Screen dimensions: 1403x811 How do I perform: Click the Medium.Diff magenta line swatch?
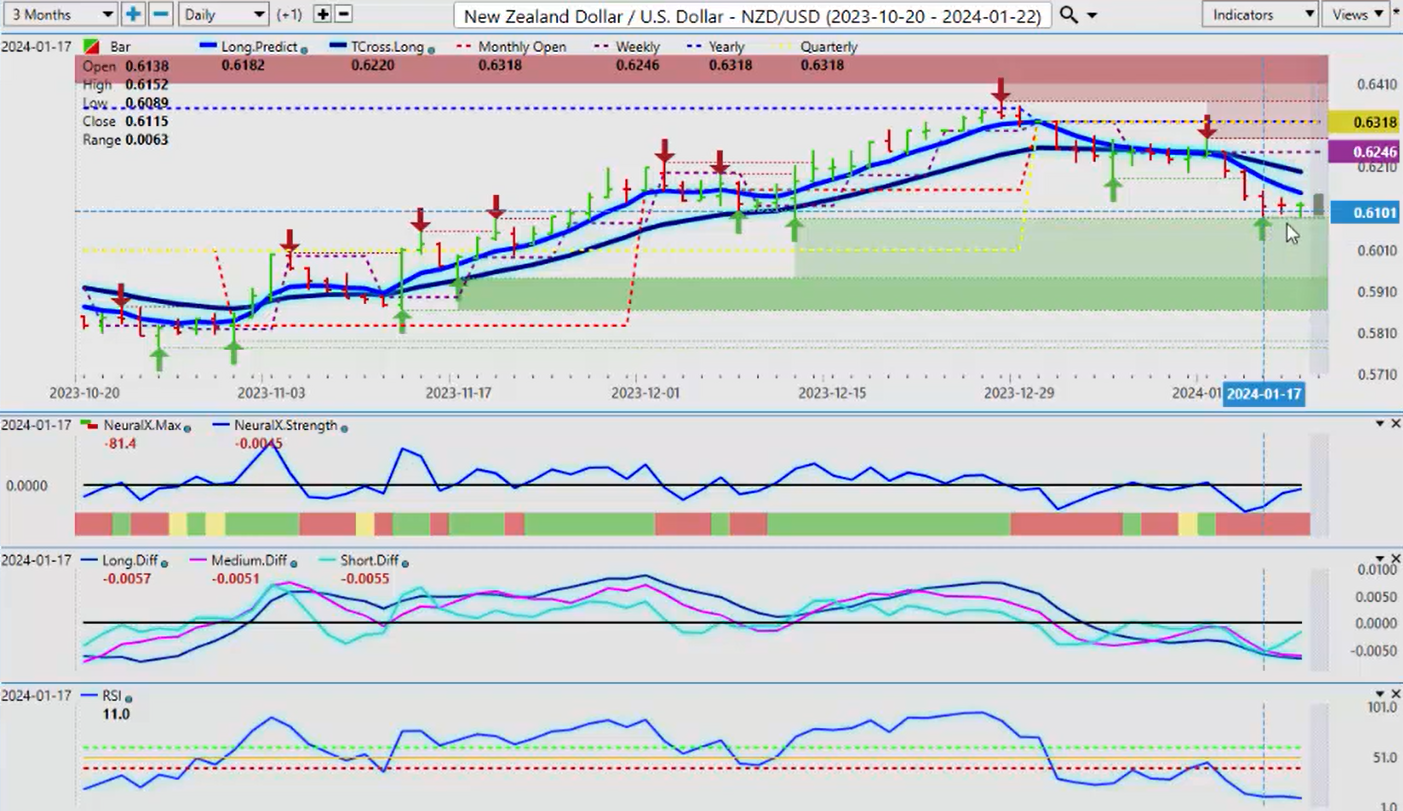(x=197, y=561)
